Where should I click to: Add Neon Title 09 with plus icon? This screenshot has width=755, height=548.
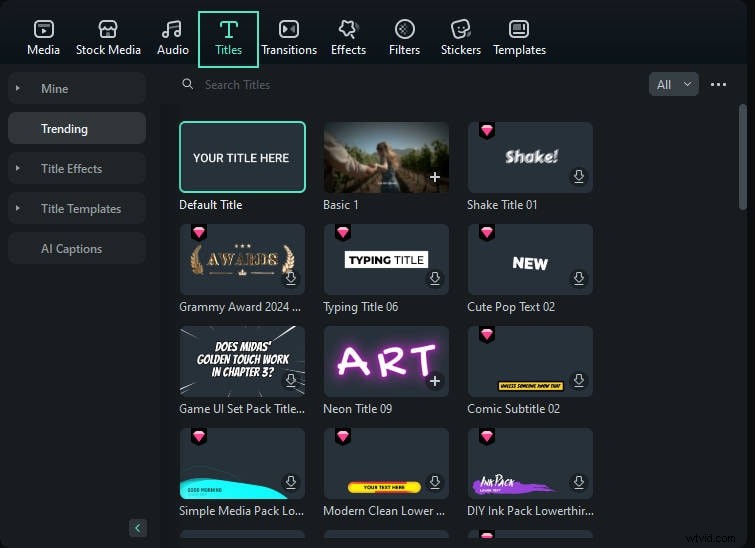(435, 381)
